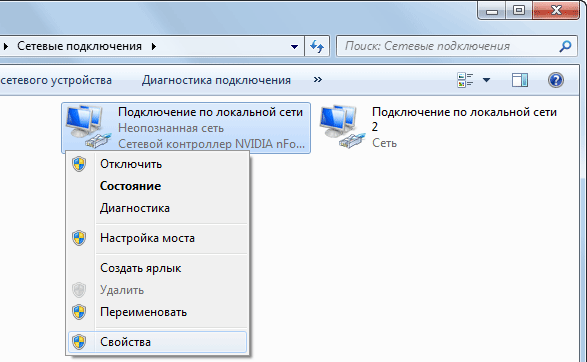Click shield icon next to Настройка моста
Screen dimensions: 587x362
(79, 238)
